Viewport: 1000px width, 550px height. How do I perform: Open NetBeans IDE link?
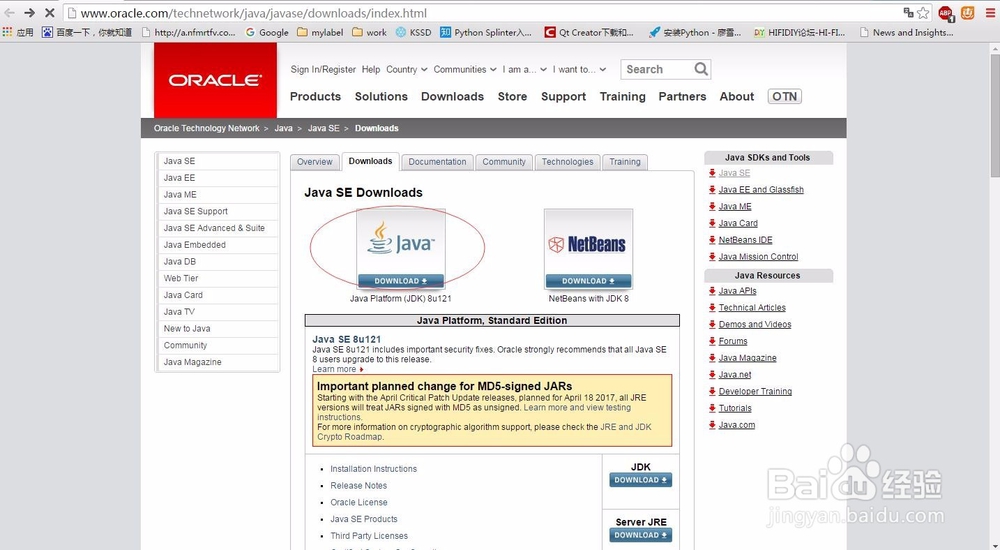click(745, 240)
